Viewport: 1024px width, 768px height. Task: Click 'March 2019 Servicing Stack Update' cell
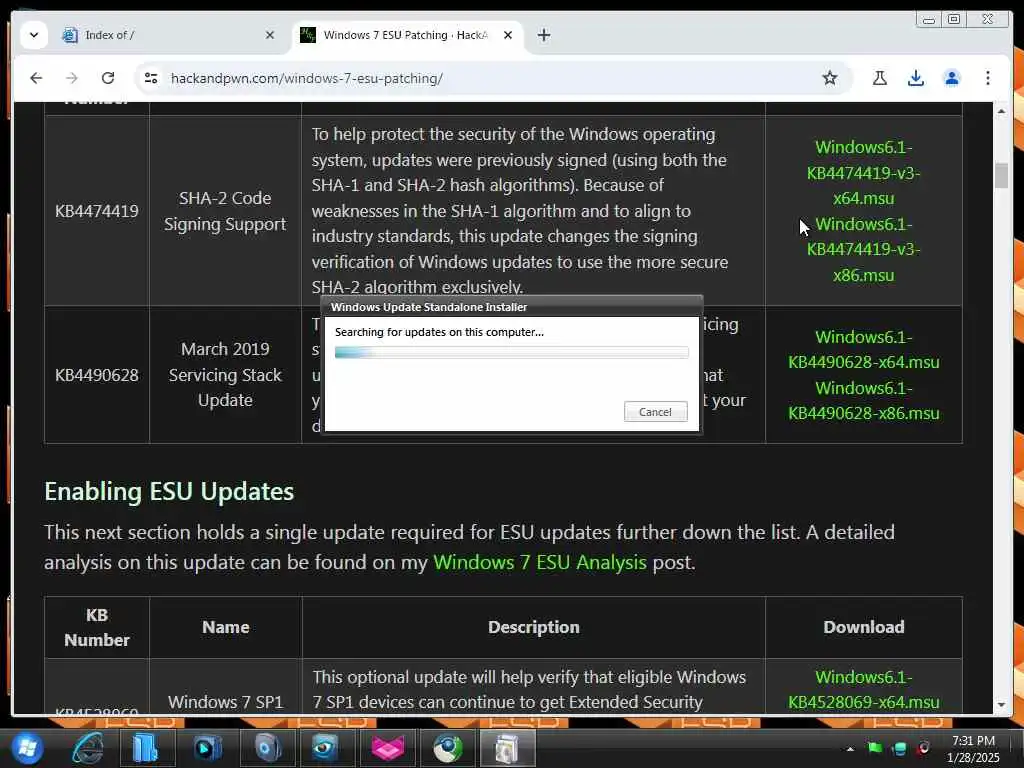coord(225,375)
